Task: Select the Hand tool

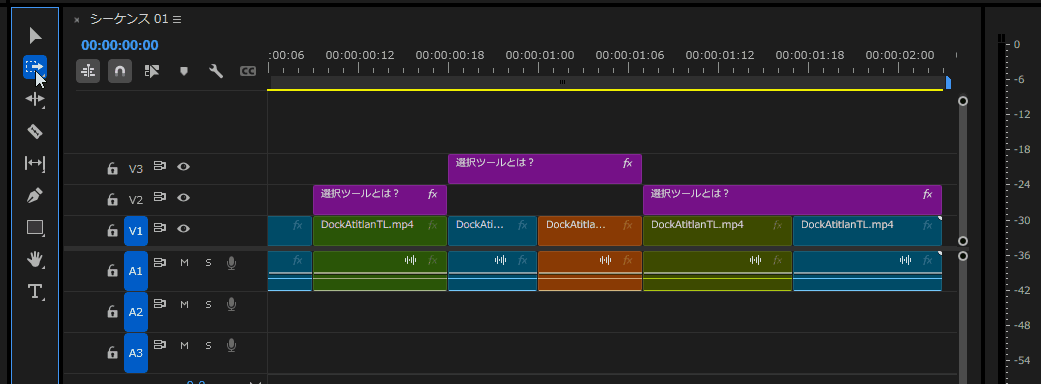Action: [35, 260]
